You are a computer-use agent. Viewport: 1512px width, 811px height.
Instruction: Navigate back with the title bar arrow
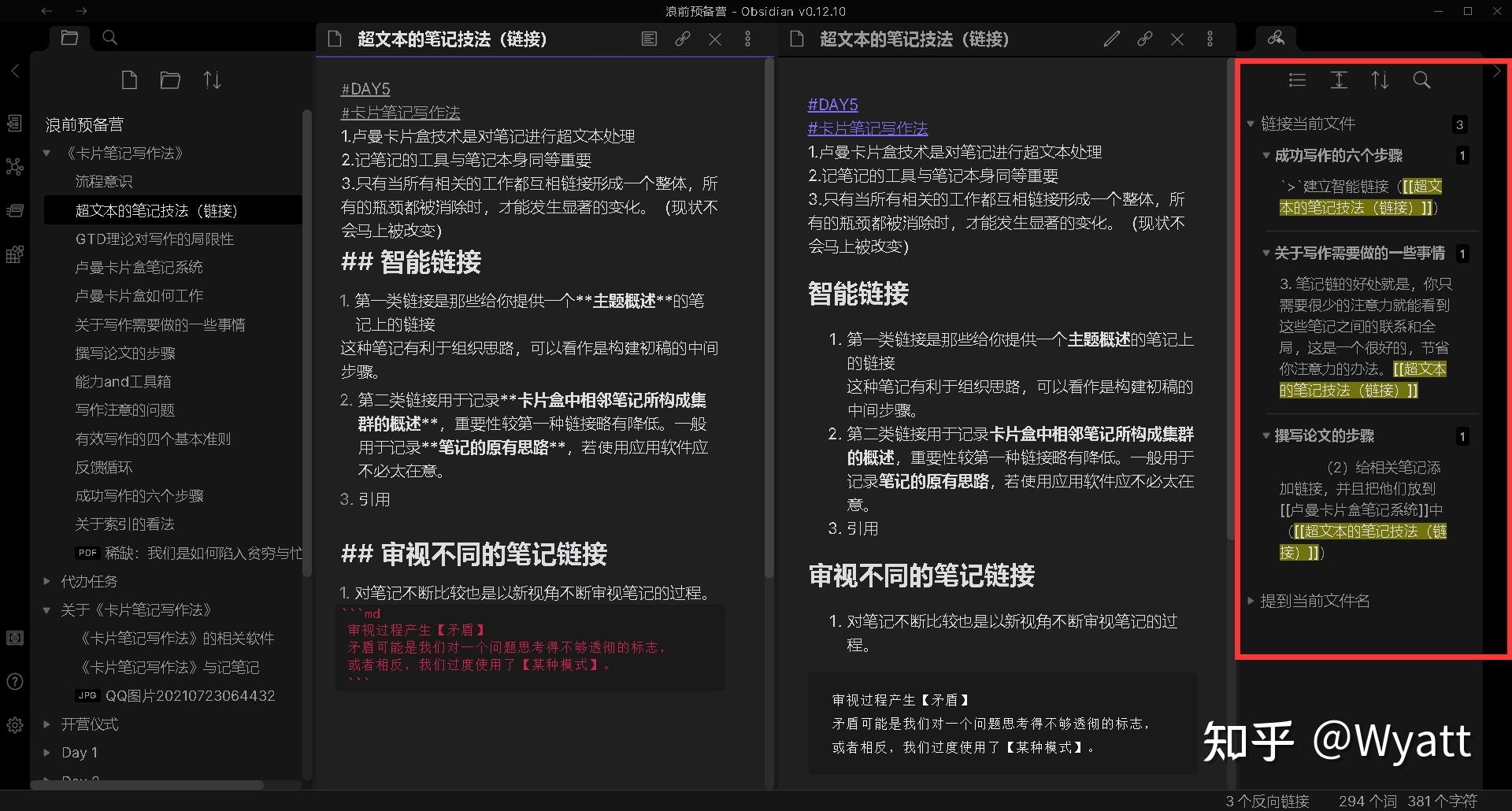(46, 11)
